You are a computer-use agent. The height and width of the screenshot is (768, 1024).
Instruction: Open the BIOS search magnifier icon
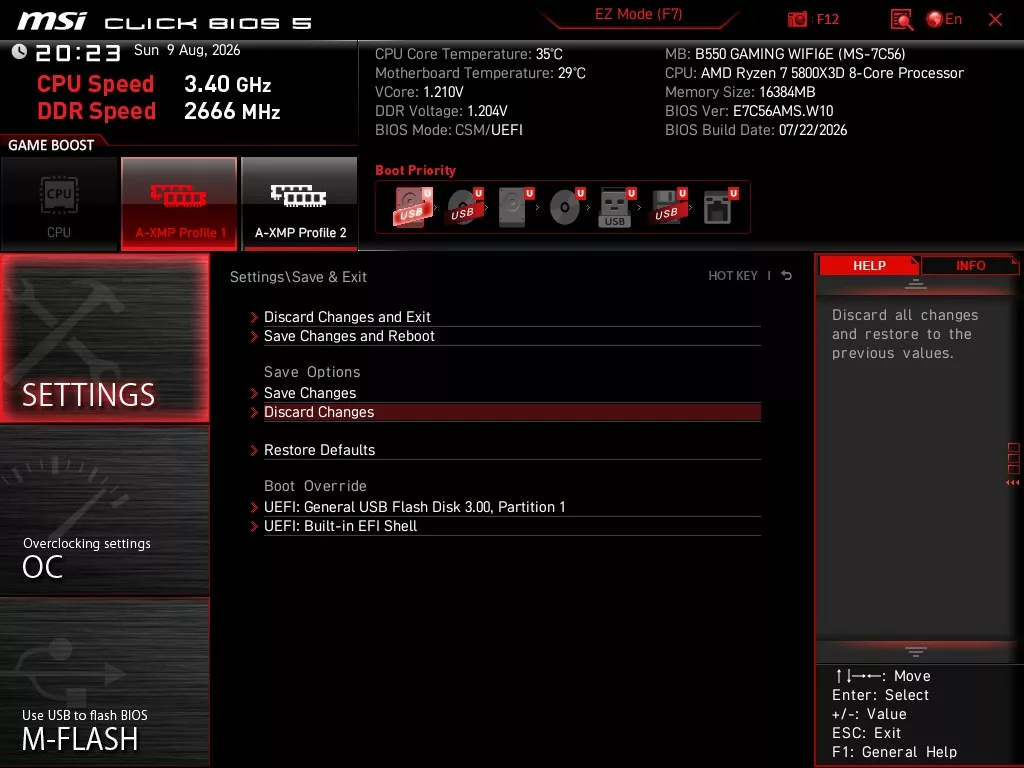point(901,20)
